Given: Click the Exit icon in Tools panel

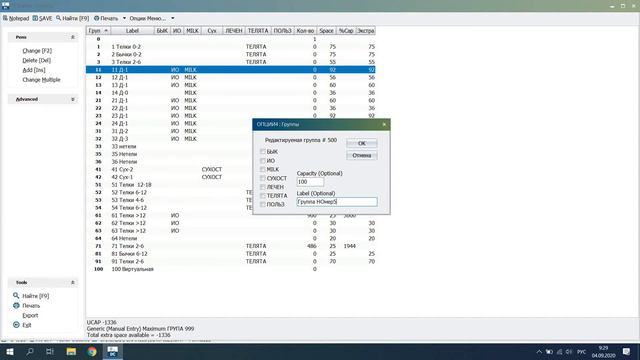Looking at the screenshot, I should (16, 325).
